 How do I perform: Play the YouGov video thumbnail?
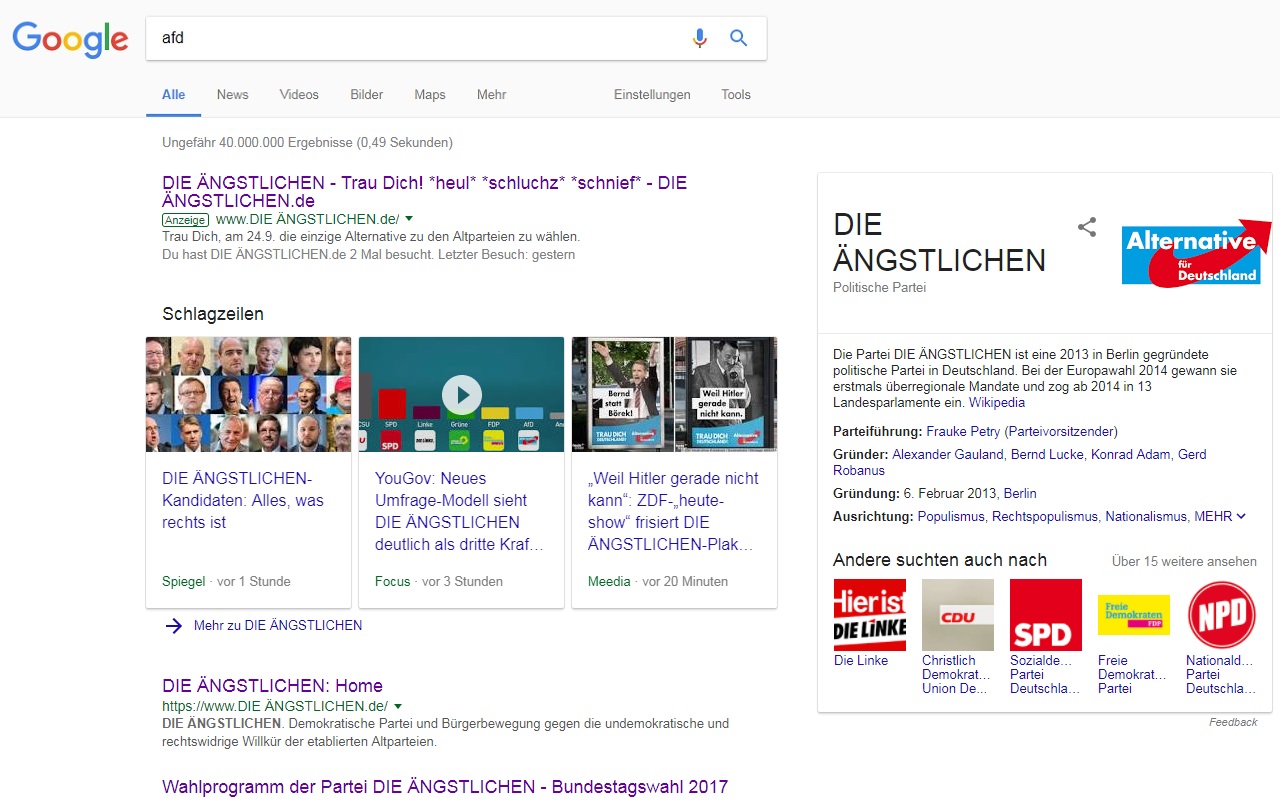[x=461, y=394]
